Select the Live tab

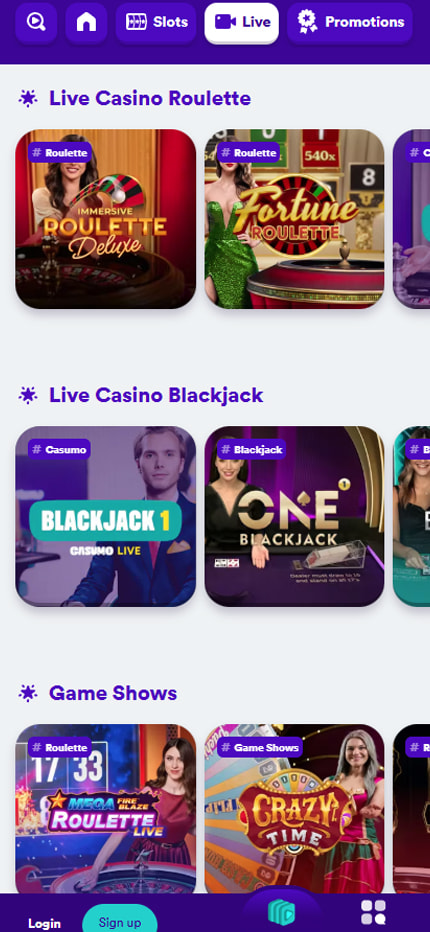click(x=241, y=23)
